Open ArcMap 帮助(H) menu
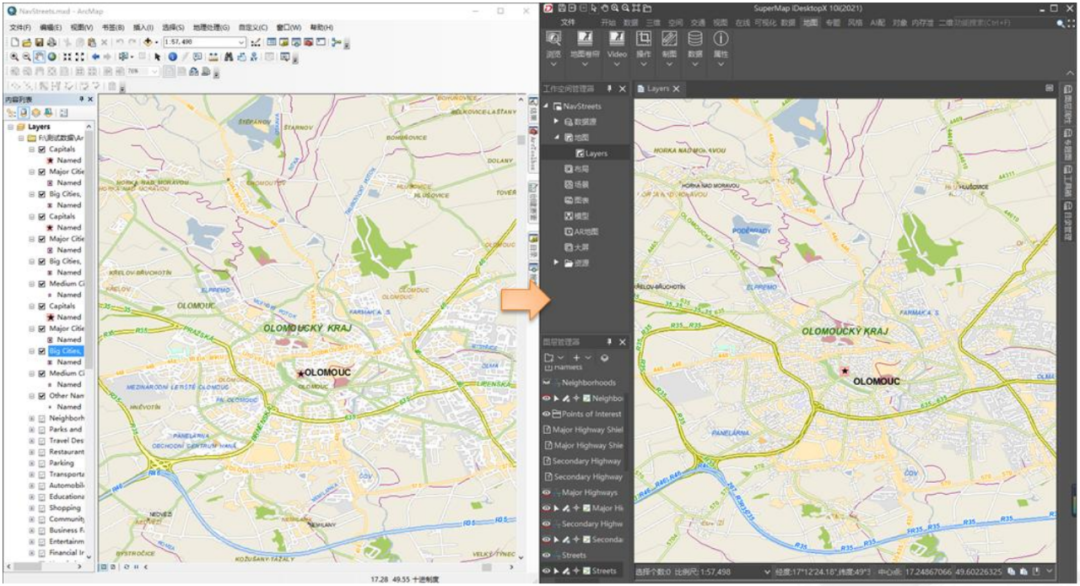1080x586 pixels. (x=322, y=28)
